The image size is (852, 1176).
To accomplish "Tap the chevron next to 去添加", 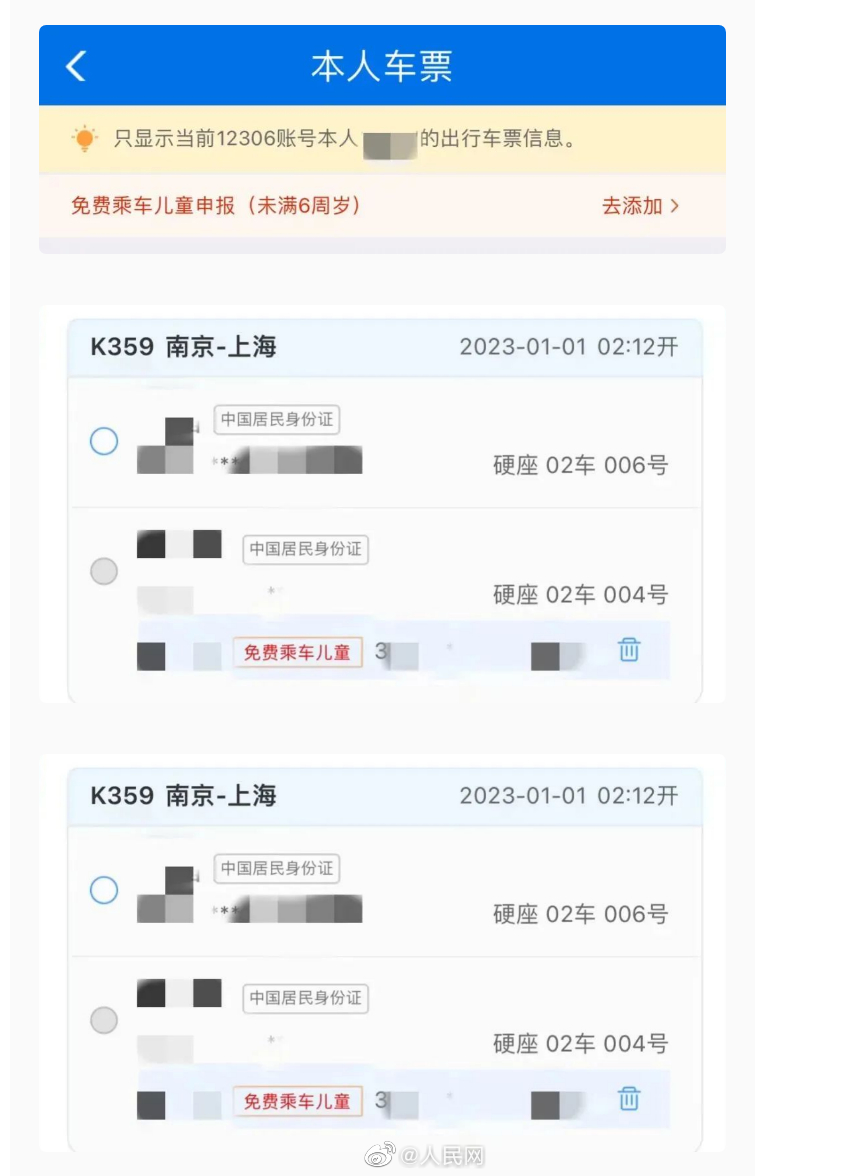I will (675, 206).
